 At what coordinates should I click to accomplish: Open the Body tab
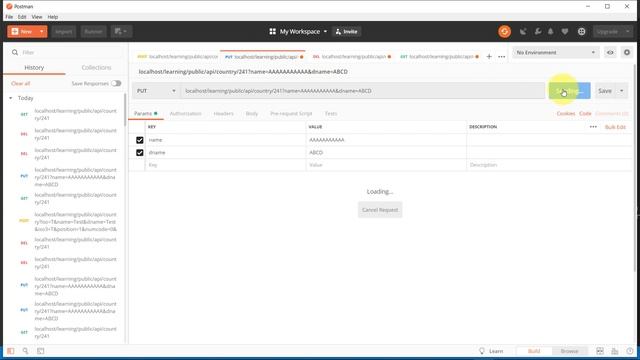pyautogui.click(x=252, y=113)
